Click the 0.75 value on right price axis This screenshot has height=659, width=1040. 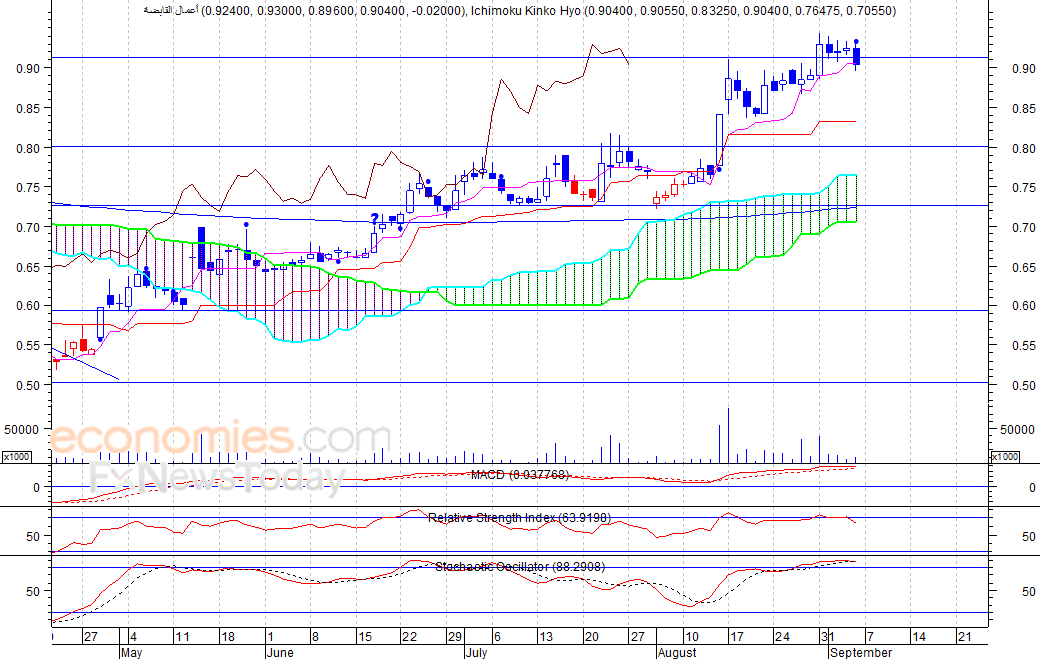click(x=1023, y=188)
